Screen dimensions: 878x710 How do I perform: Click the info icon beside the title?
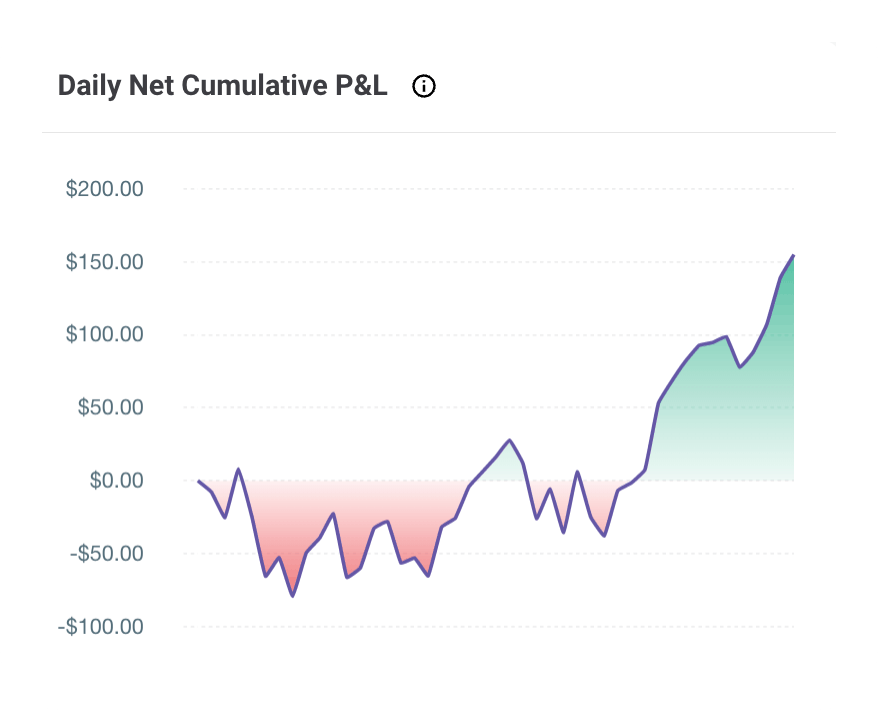pos(424,86)
